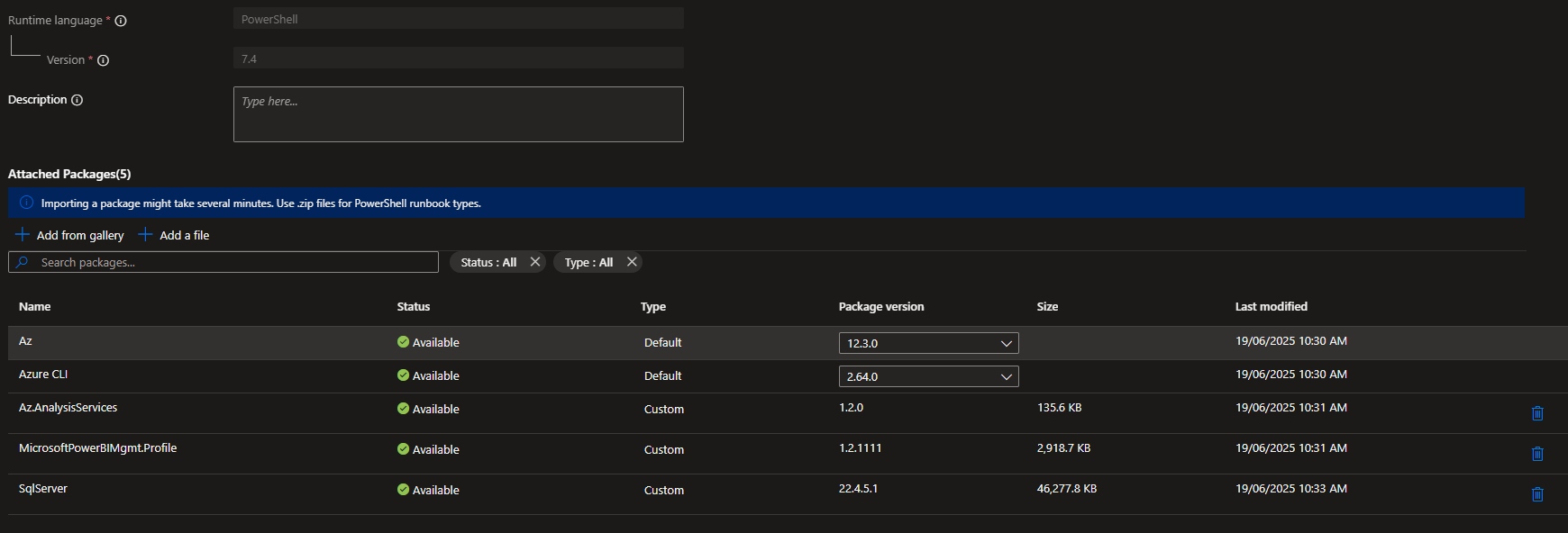The width and height of the screenshot is (1568, 533).
Task: Click the 22.4.5.1 version value
Action: click(858, 489)
